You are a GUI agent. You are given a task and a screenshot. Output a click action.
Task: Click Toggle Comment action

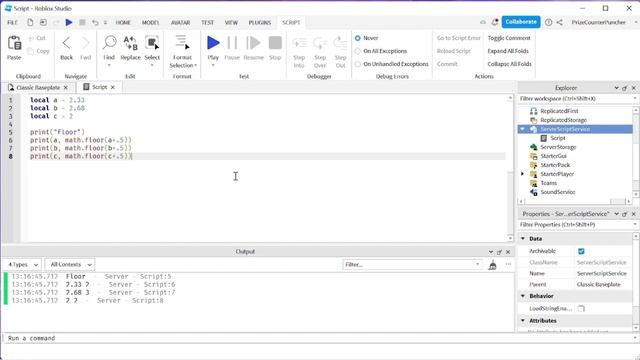509,38
